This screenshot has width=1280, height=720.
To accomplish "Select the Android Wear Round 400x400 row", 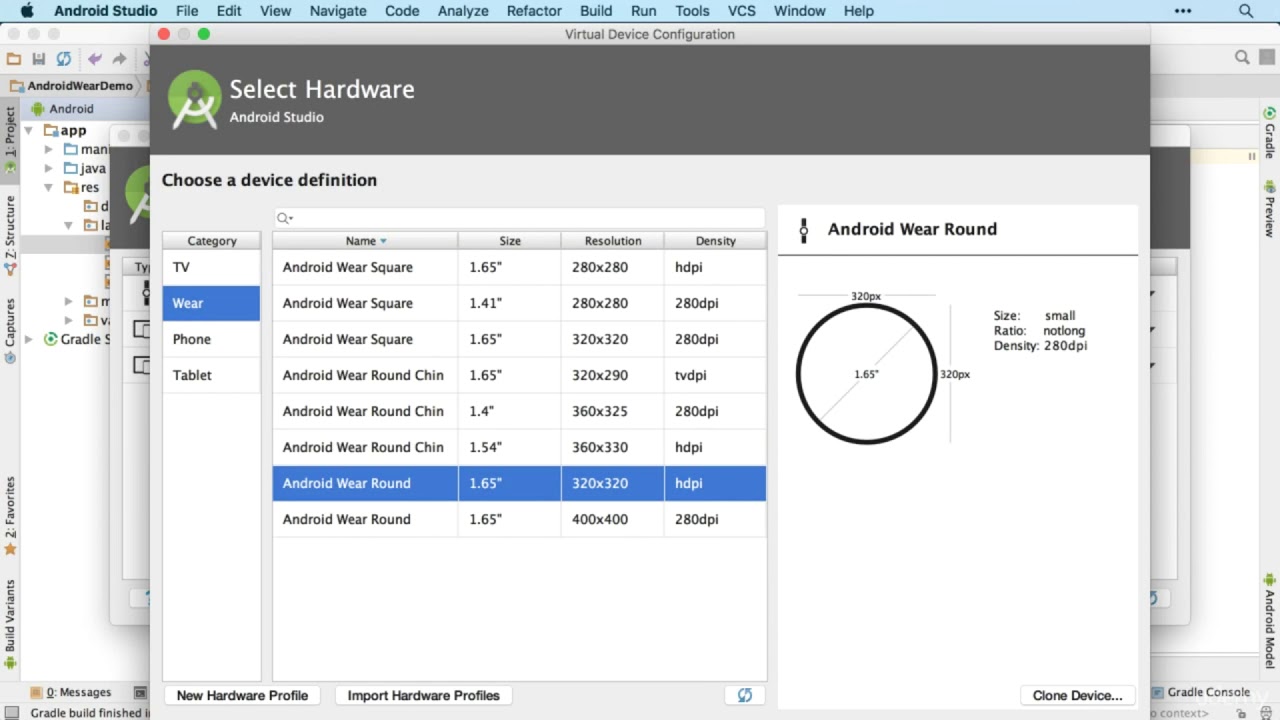I will click(519, 519).
